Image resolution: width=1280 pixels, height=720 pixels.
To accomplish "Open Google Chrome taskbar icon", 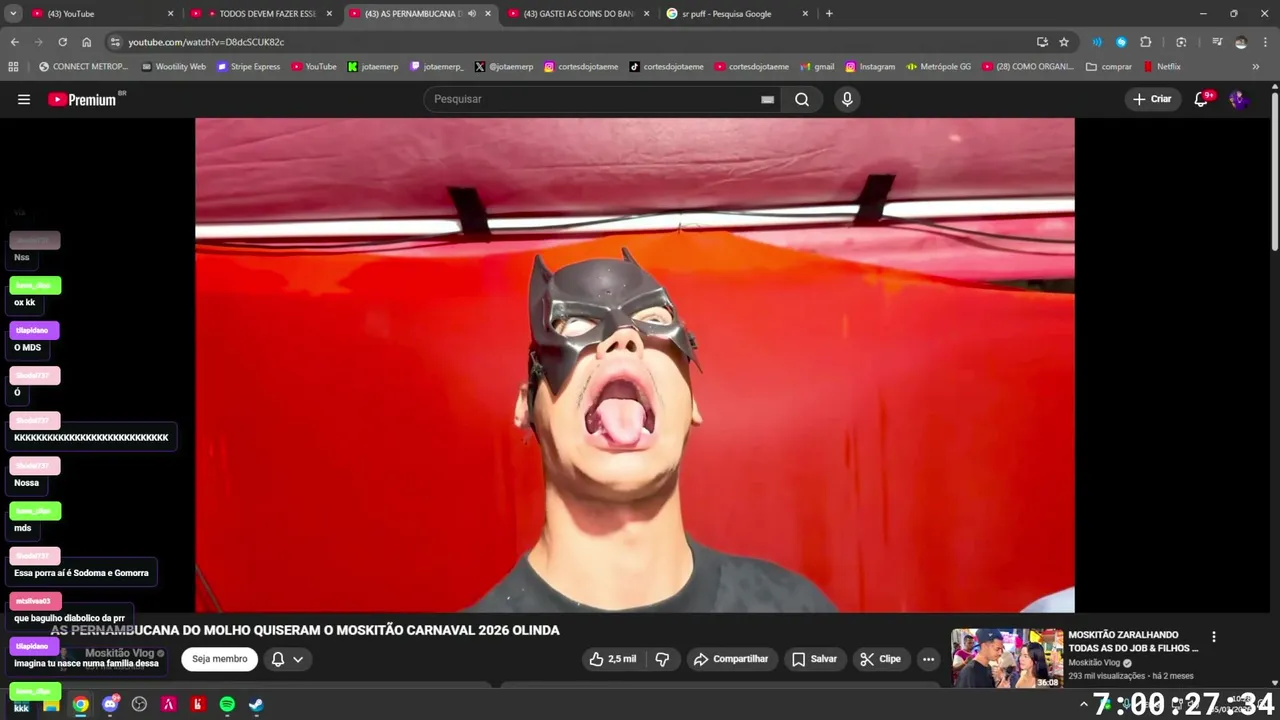I will pos(81,704).
